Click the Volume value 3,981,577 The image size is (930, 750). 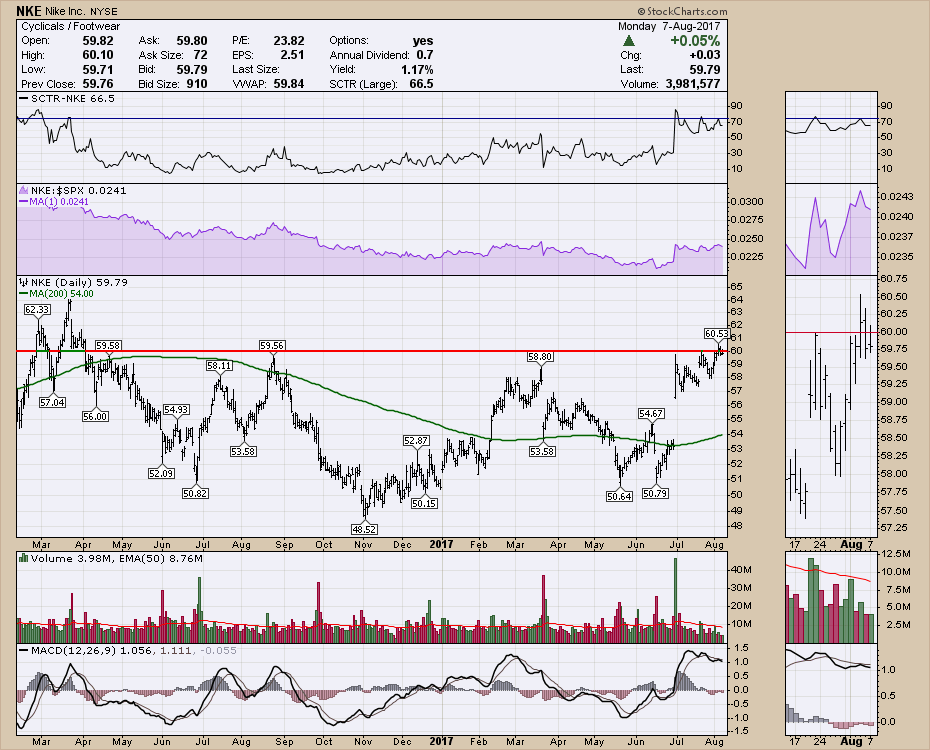tap(693, 84)
